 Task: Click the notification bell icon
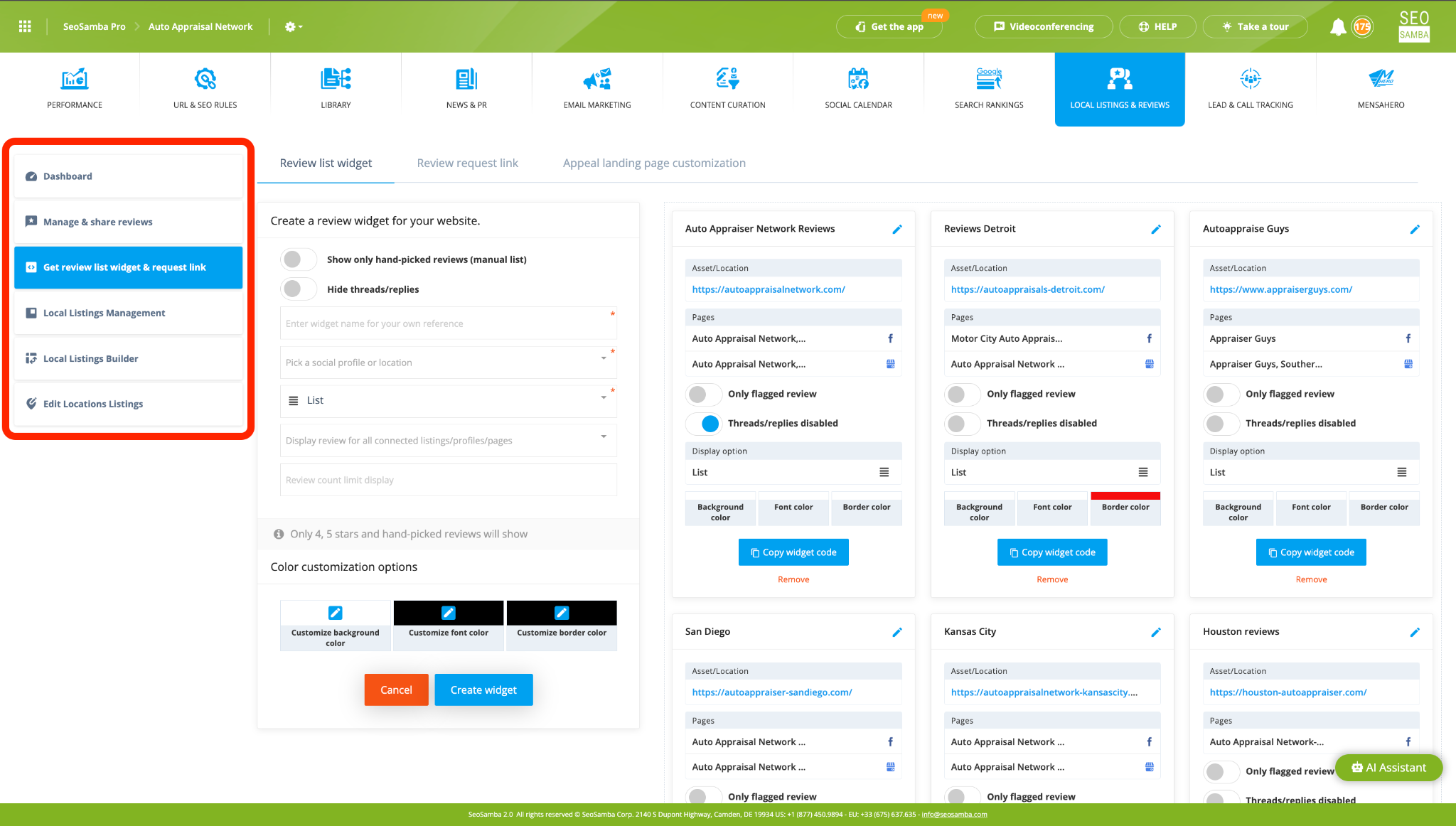click(x=1338, y=27)
